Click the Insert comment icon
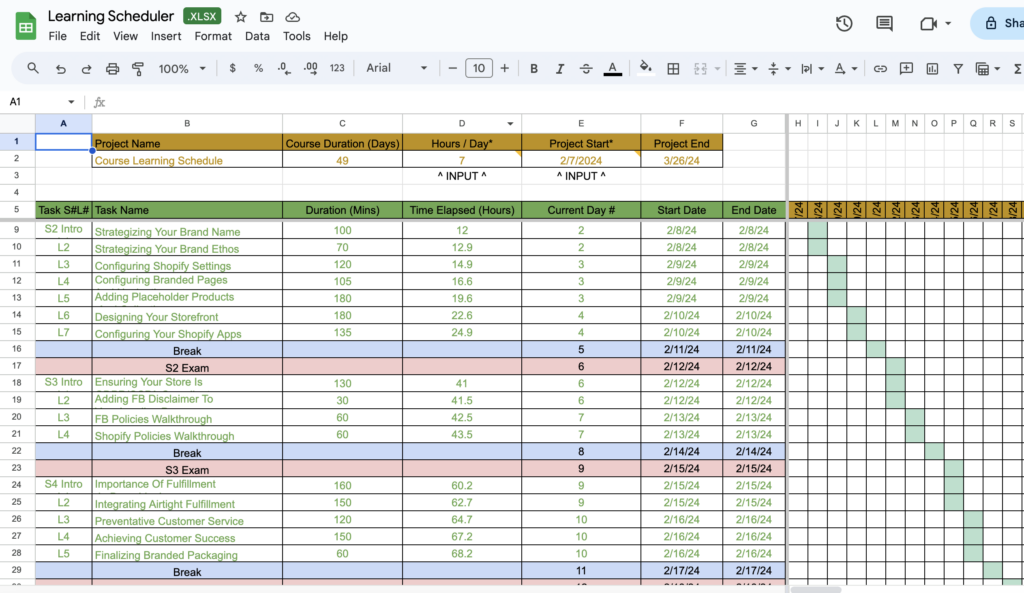This screenshot has width=1024, height=593. tap(906, 69)
